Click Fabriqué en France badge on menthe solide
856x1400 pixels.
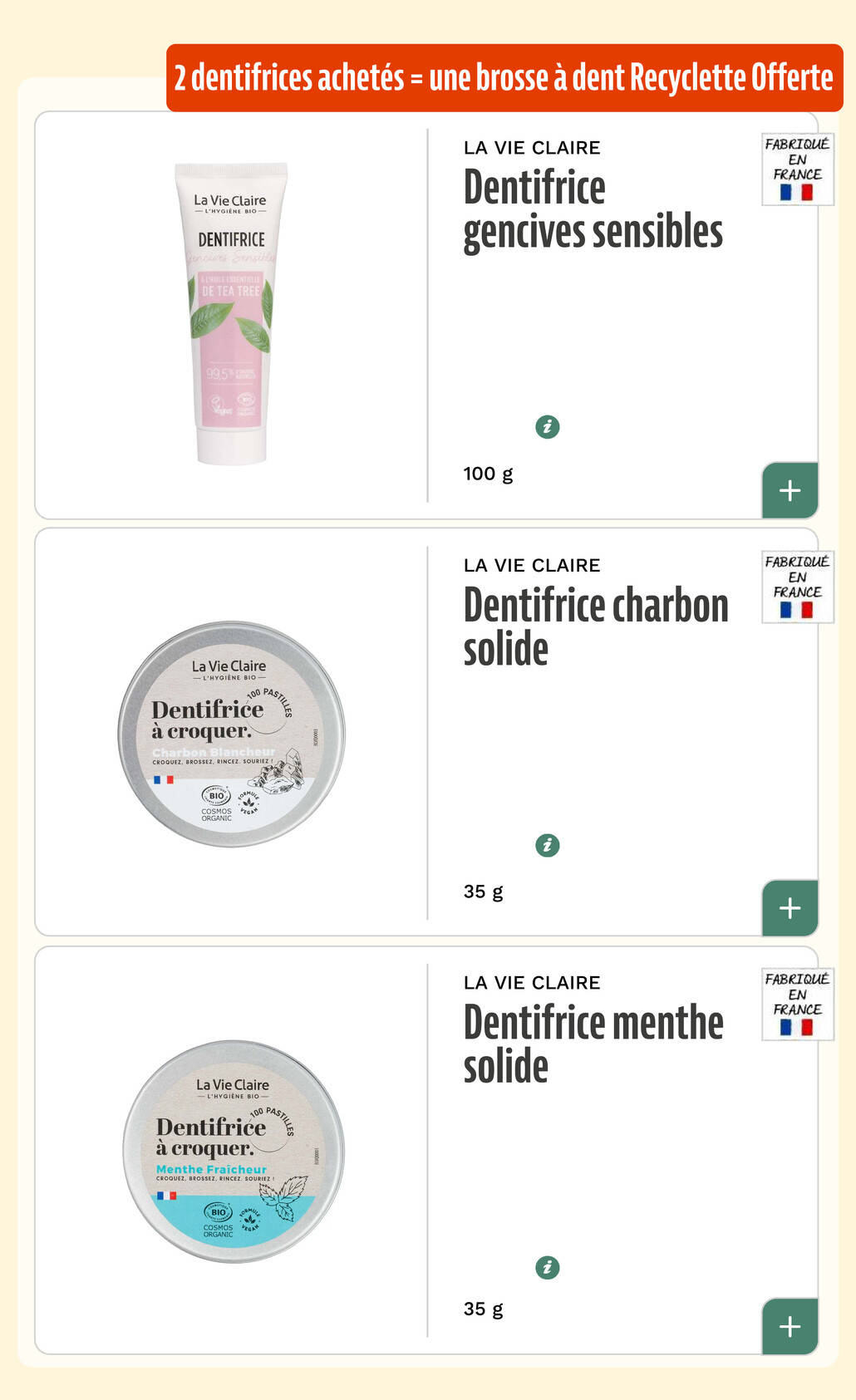(797, 1005)
